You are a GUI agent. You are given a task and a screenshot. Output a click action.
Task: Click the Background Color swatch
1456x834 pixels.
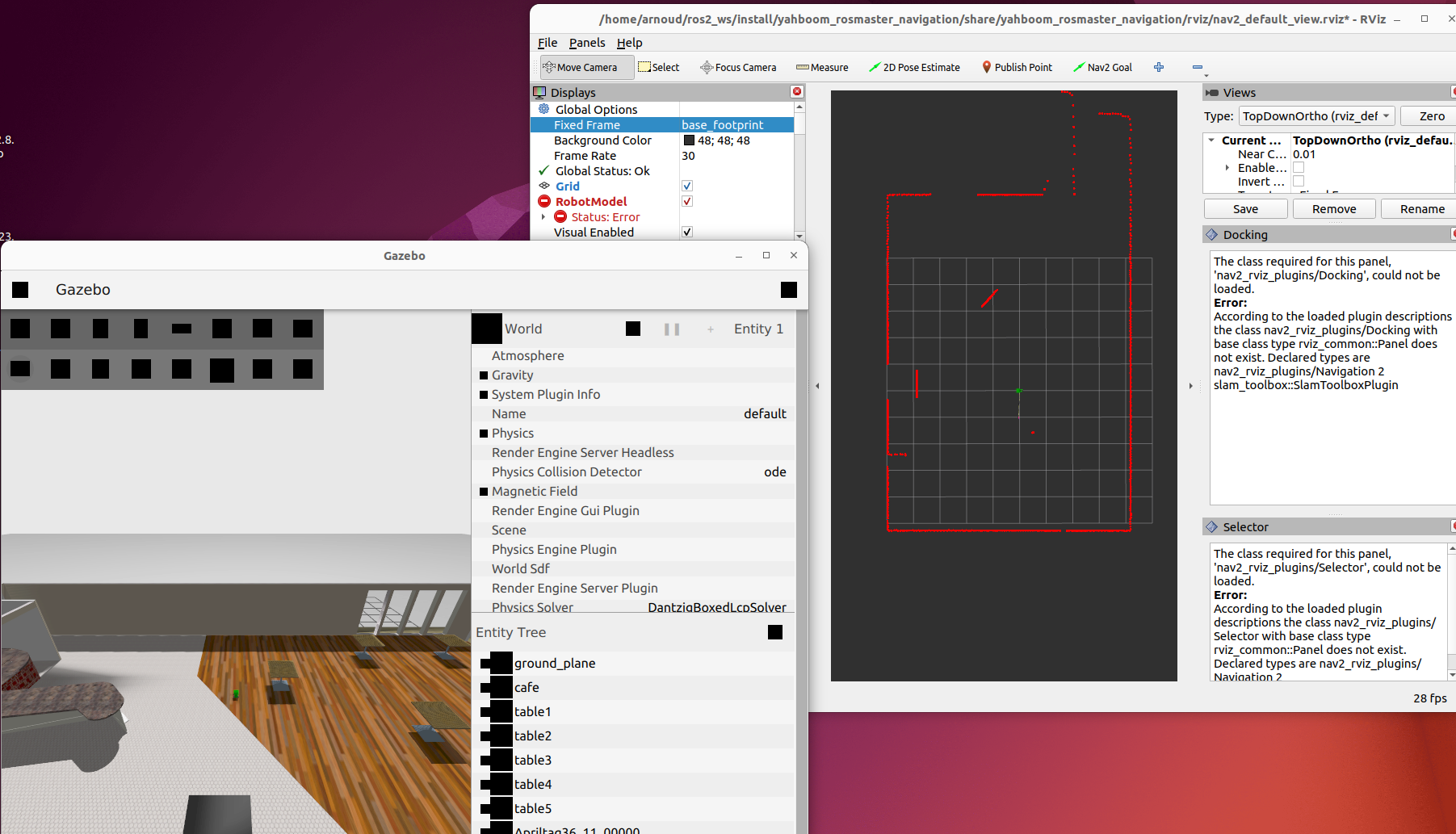point(689,140)
